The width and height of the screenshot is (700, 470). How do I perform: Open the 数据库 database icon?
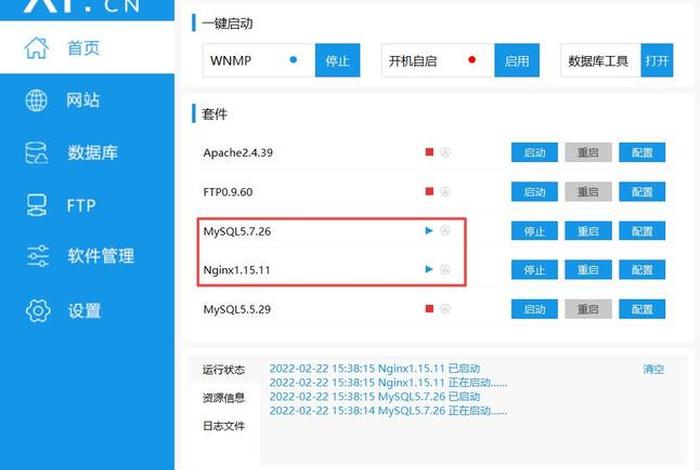tap(36, 153)
